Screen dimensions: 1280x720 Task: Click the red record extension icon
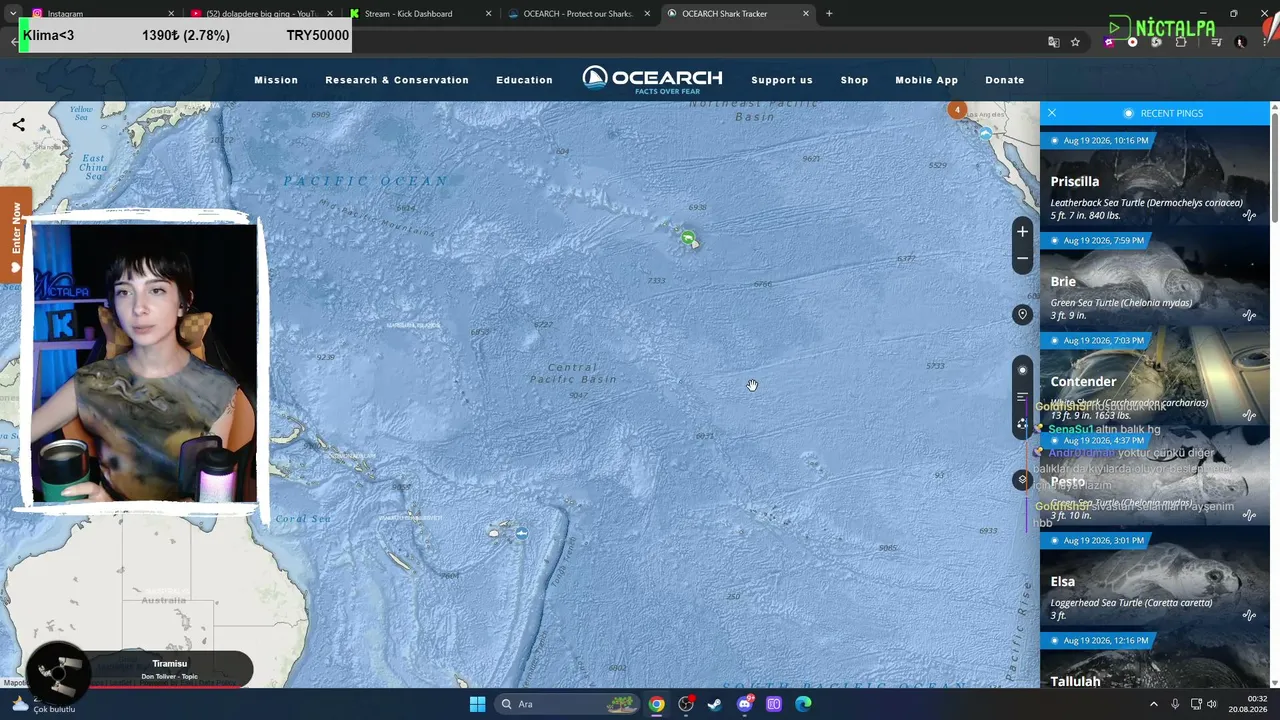pos(1132,42)
